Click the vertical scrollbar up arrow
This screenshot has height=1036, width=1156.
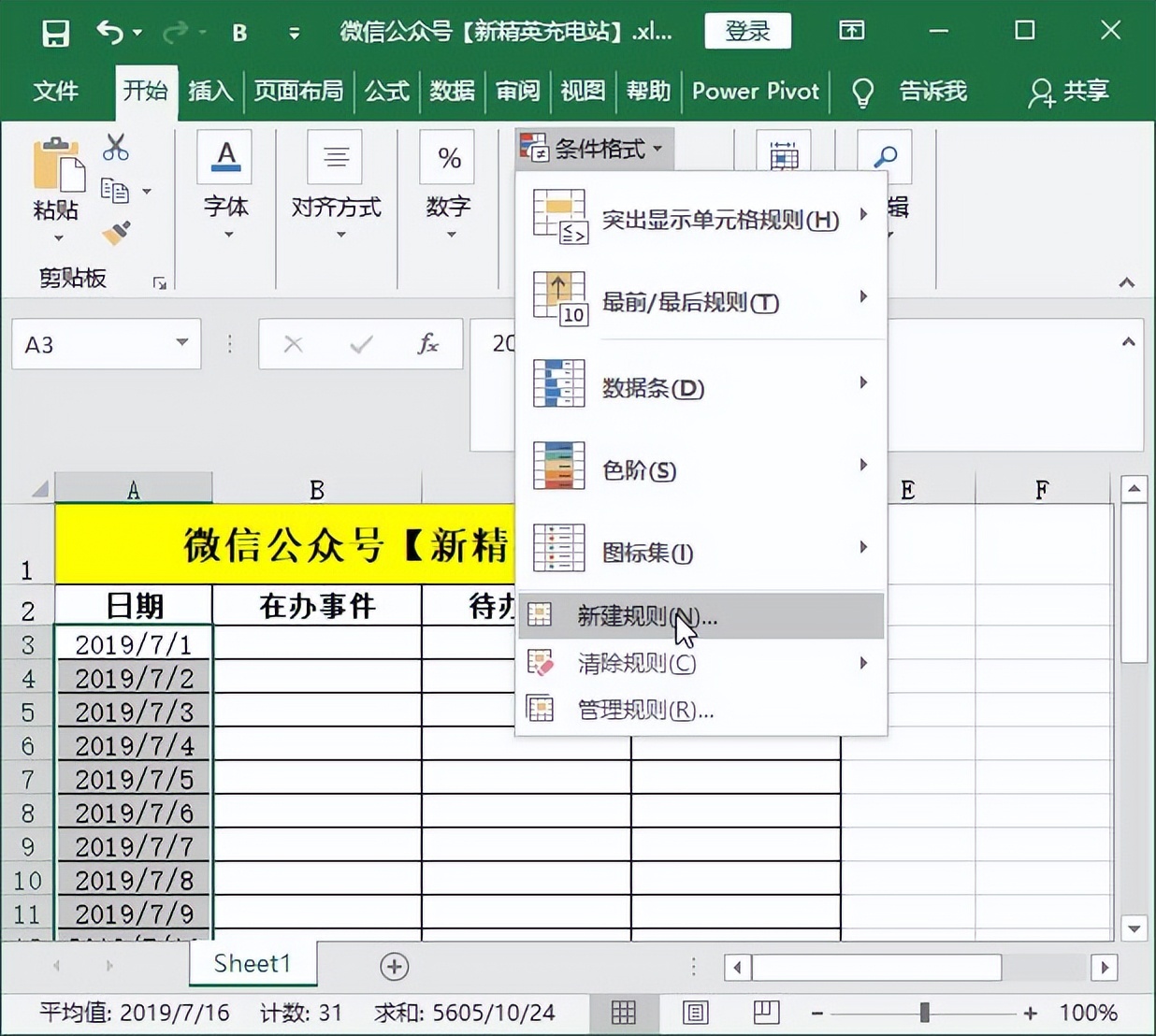click(x=1134, y=489)
